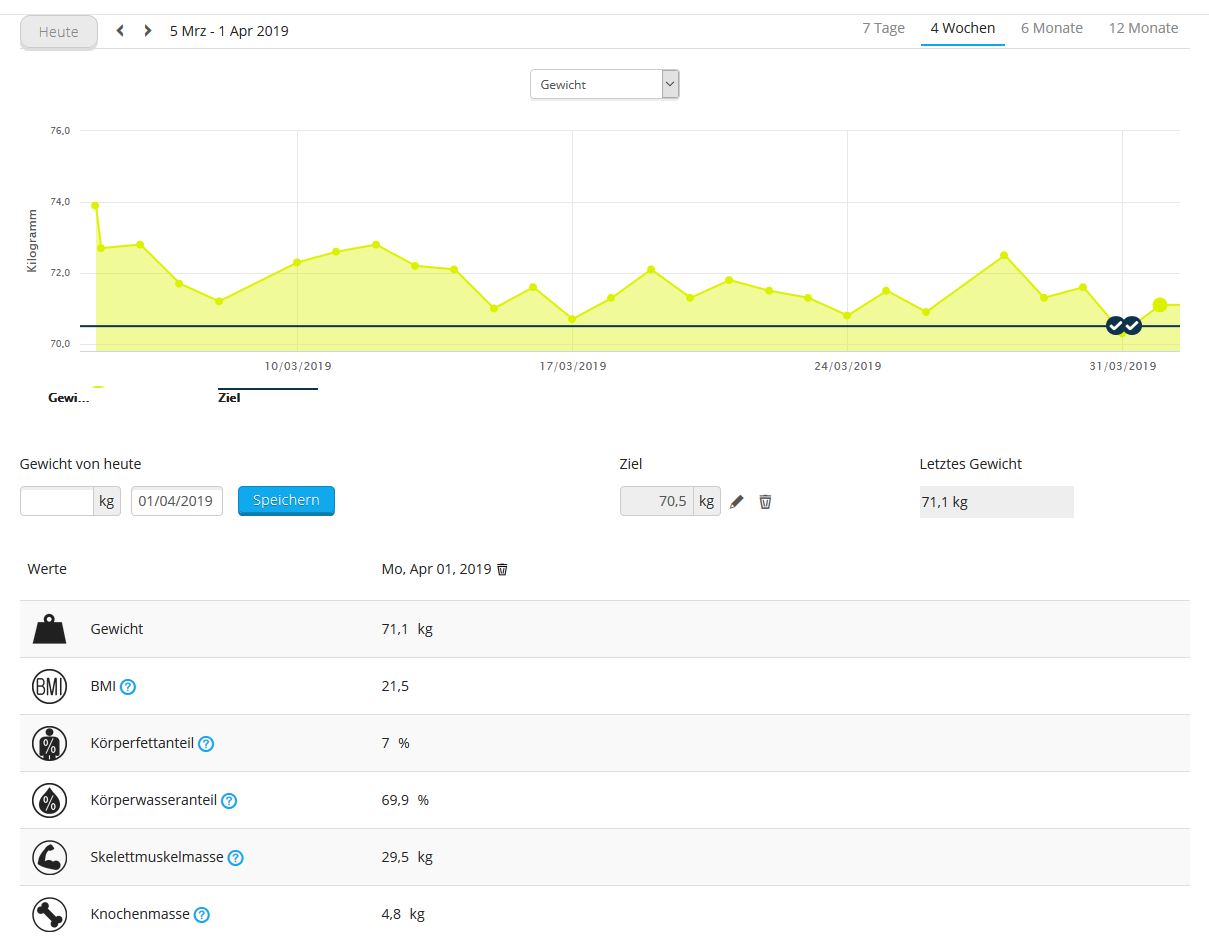
Task: Select the 12 Monate tab
Action: (1143, 28)
